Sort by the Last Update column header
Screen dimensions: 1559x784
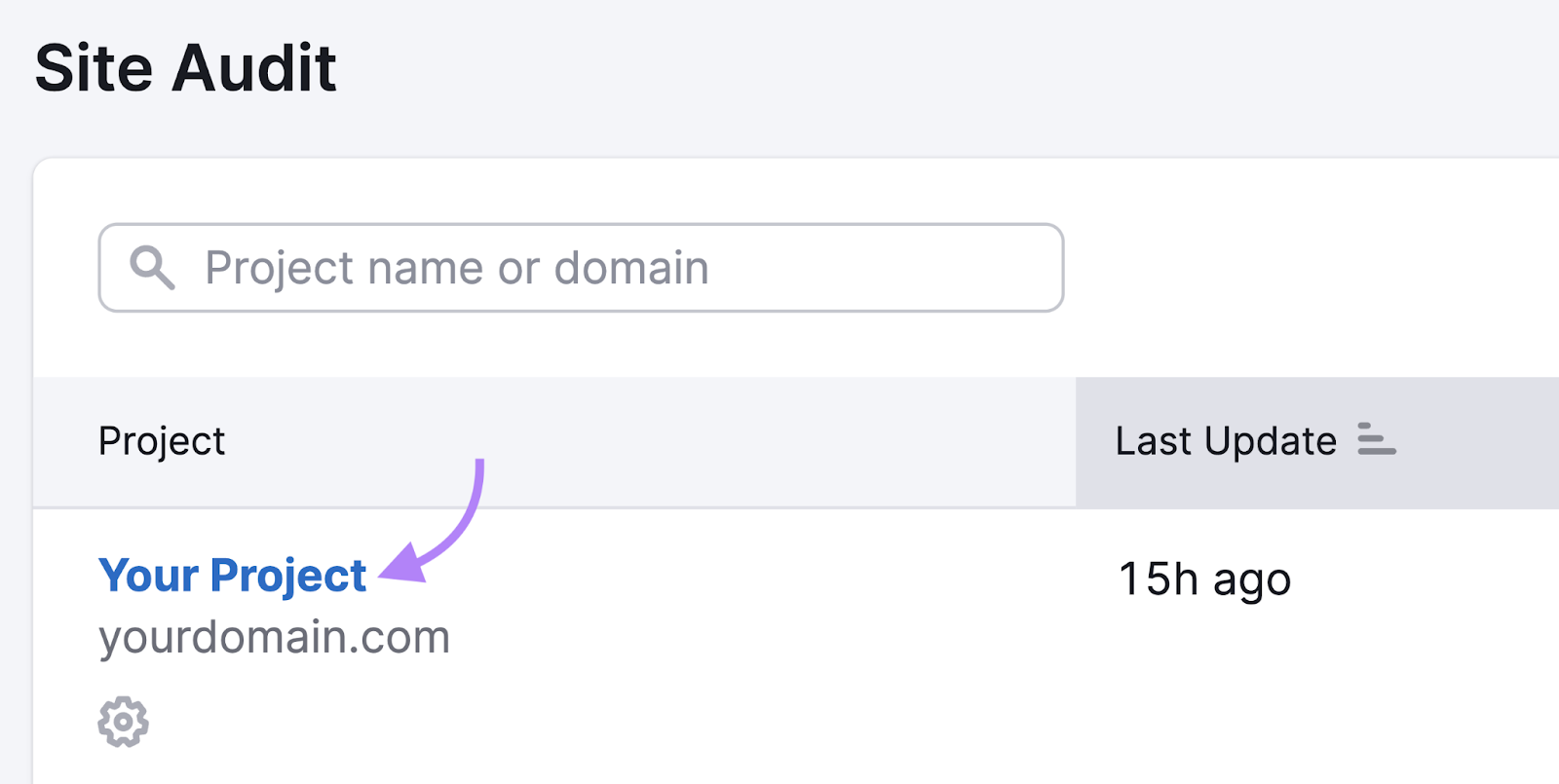click(x=1317, y=442)
